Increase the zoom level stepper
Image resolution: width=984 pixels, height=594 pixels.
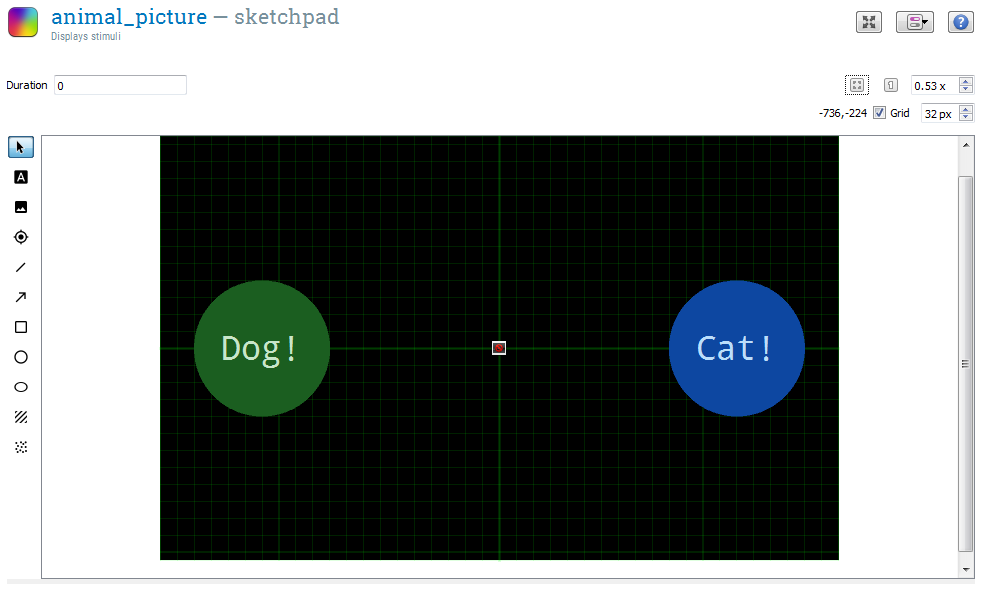click(966, 81)
